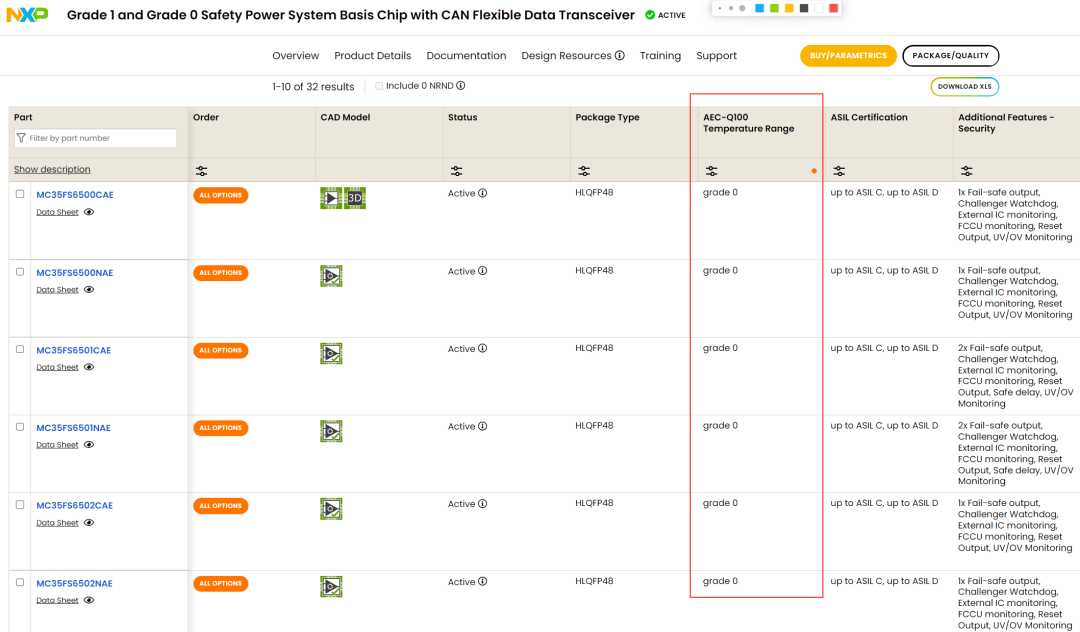Pick the blue color swatch in floating toolbar
Viewport: 1080px width, 632px height.
(760, 8)
